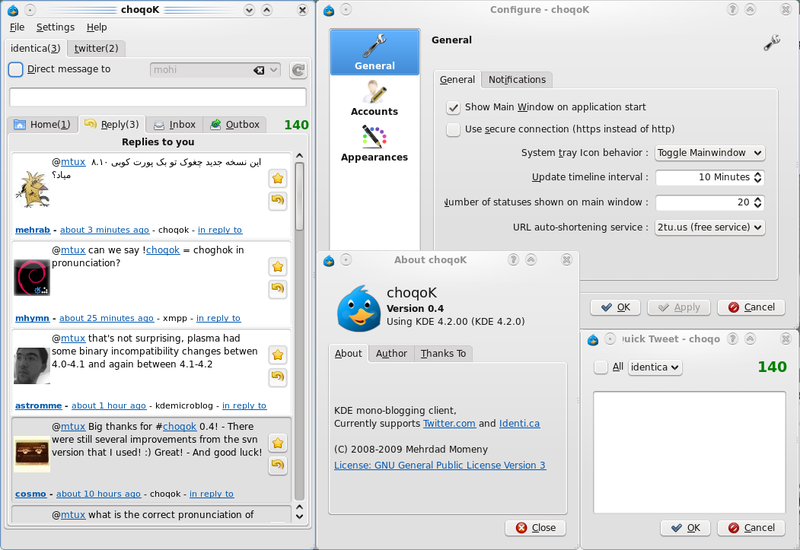Expand direct message recipient dropdown

274,70
